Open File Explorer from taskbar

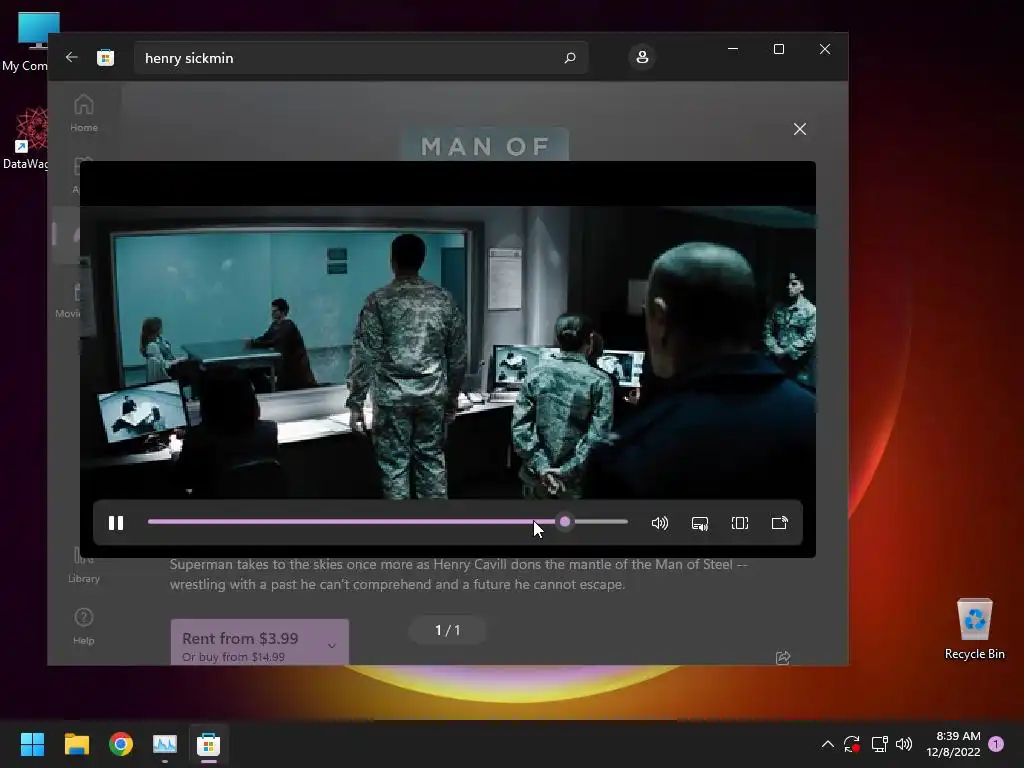coord(76,744)
